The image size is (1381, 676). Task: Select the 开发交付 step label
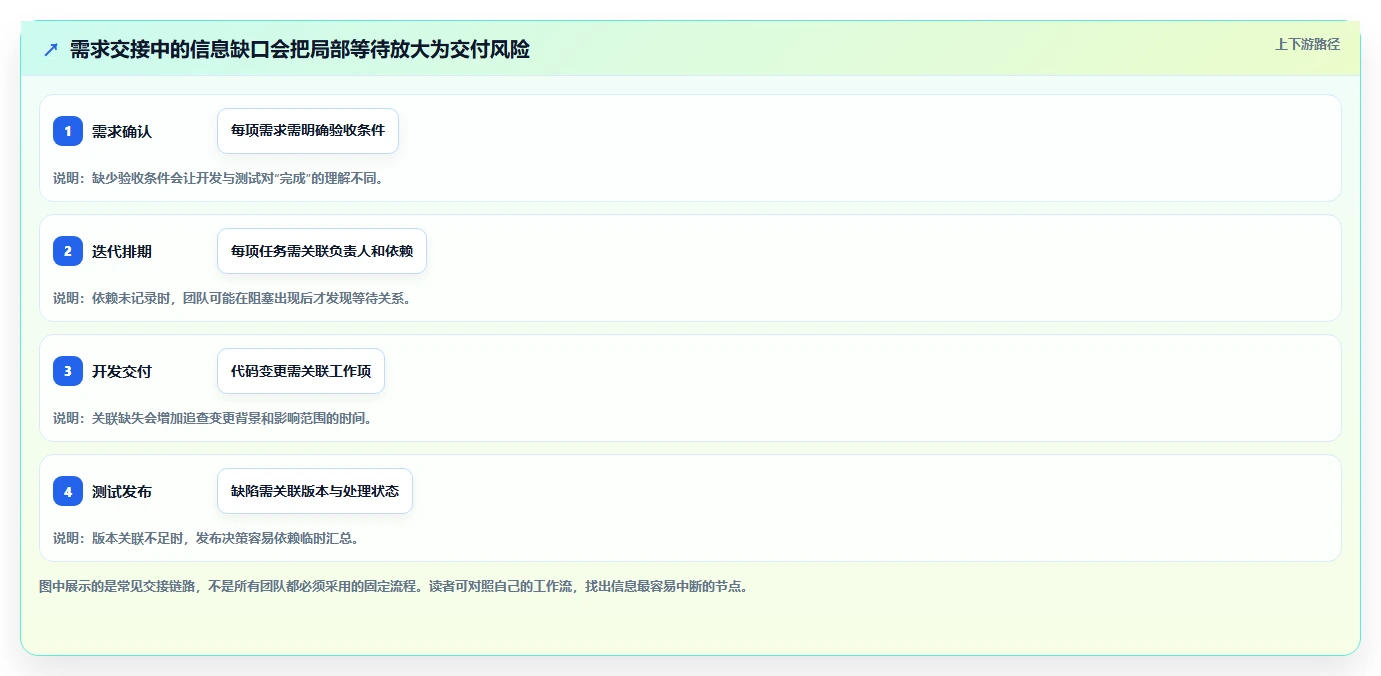[122, 371]
